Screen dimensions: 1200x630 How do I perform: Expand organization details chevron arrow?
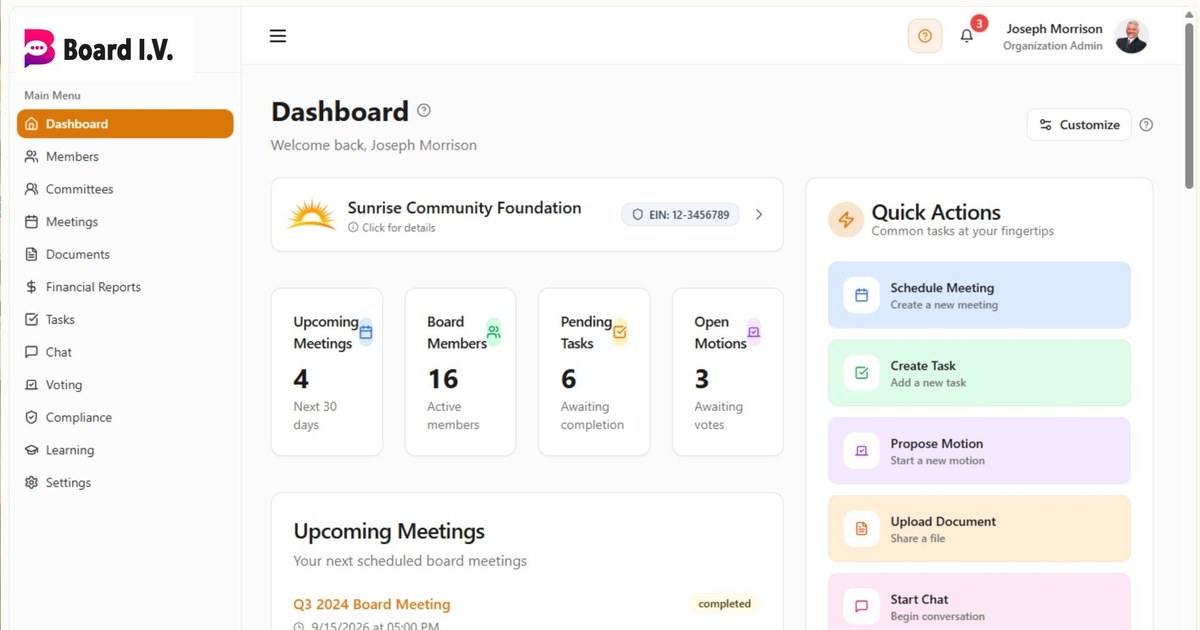pos(759,215)
